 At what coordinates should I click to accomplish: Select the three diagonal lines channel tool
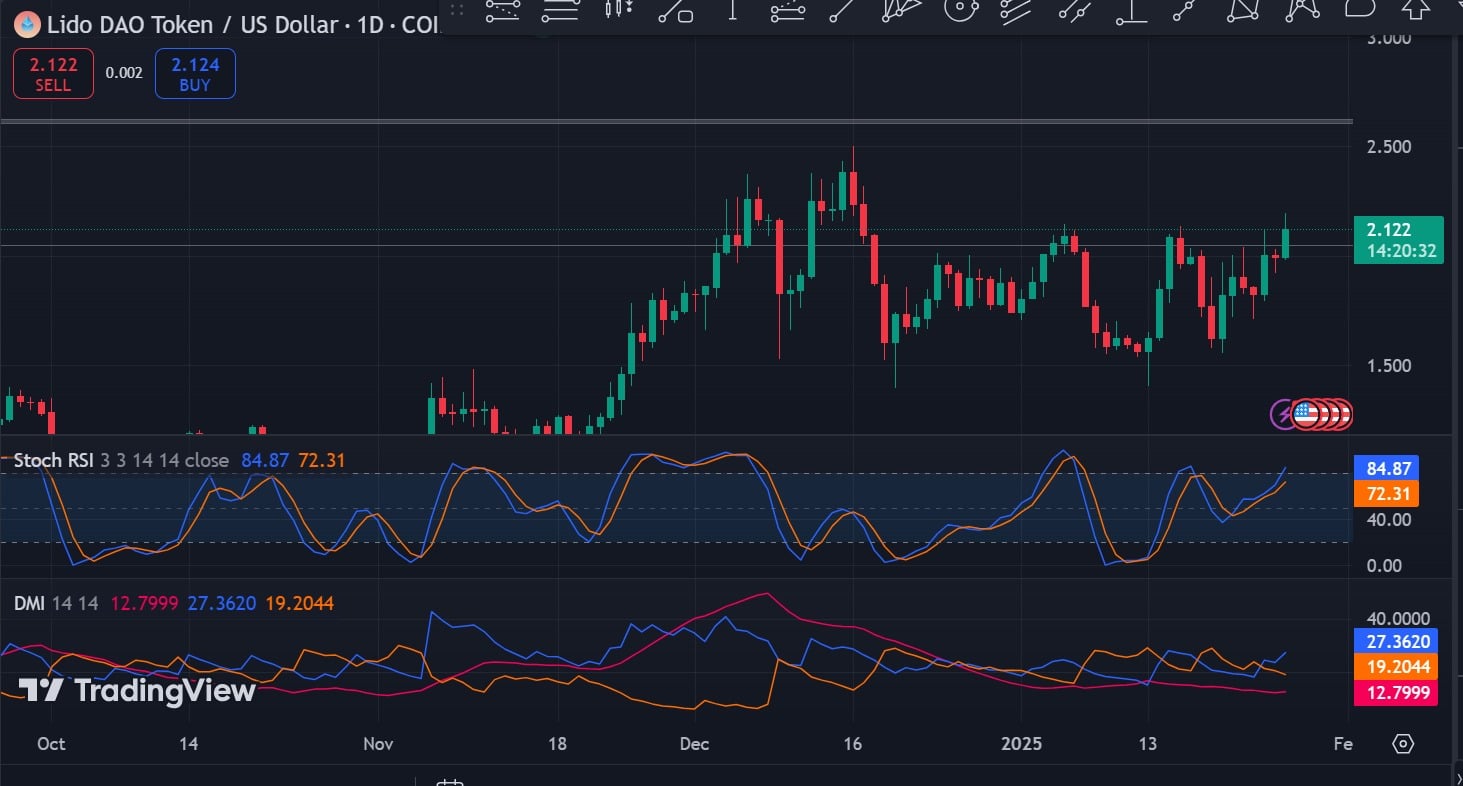click(x=1016, y=9)
